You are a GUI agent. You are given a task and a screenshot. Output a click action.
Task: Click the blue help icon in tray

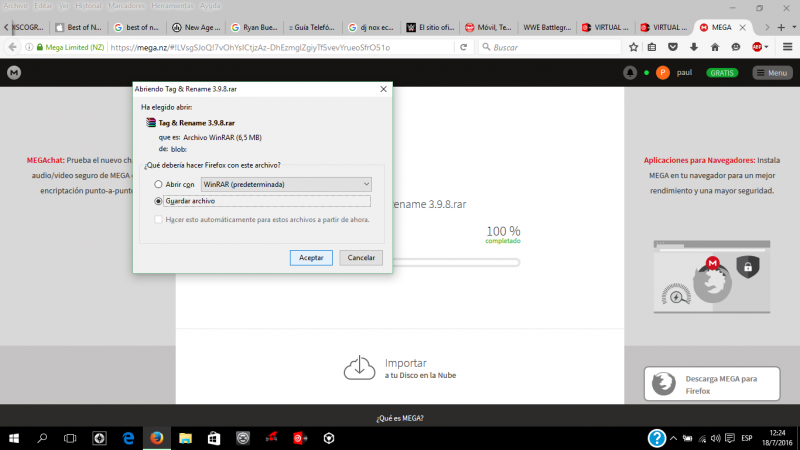point(657,438)
